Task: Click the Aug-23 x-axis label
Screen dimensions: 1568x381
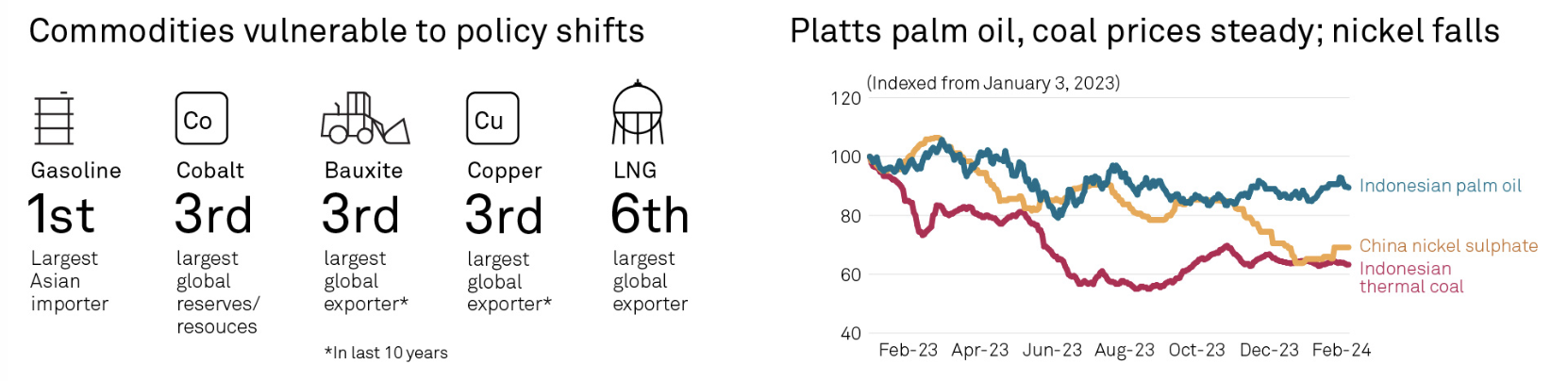Action: pyautogui.click(x=1124, y=350)
